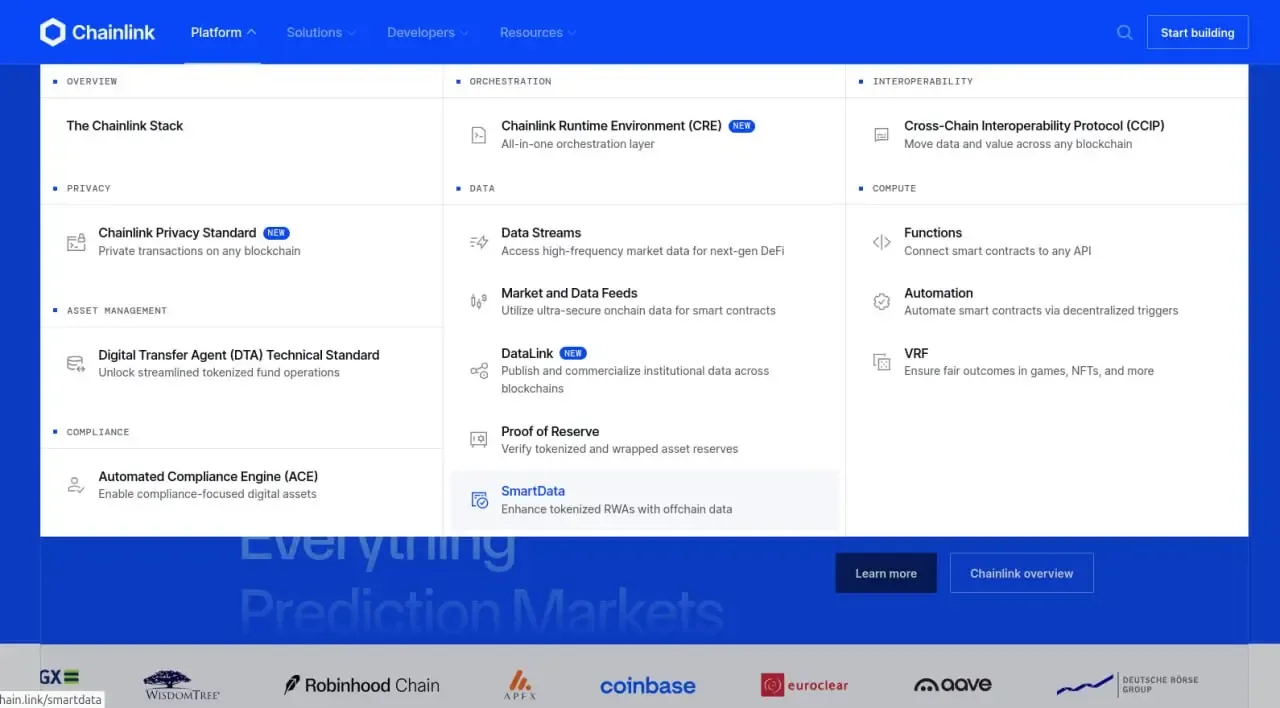Open the DataLink link
The width and height of the screenshot is (1280, 708).
coord(527,354)
